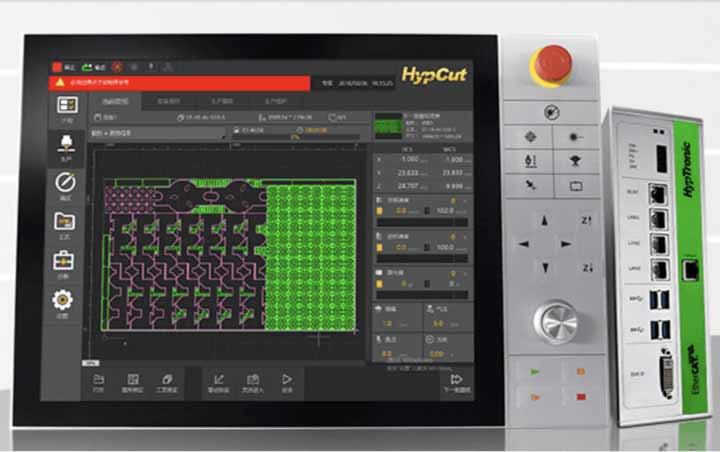This screenshot has height=452, width=720.
Task: Tap the droplet gas key on the control panel
Action: coord(530,161)
